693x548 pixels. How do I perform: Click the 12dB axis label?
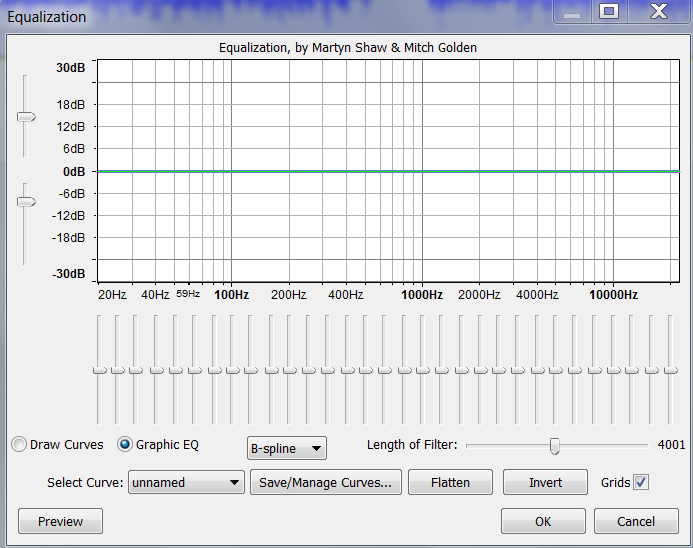[71, 127]
